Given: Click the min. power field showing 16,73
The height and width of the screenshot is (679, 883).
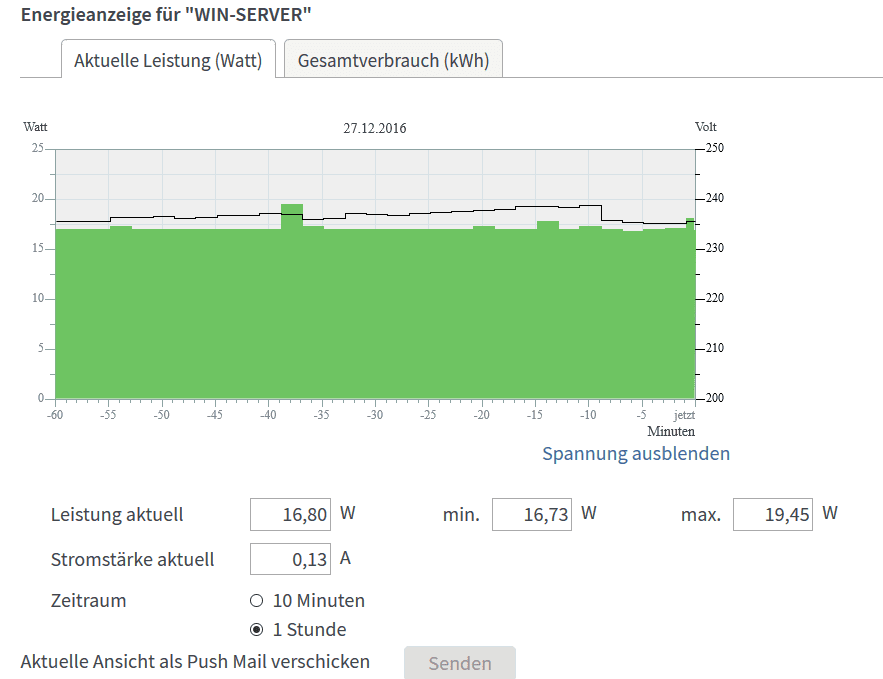Looking at the screenshot, I should [532, 514].
